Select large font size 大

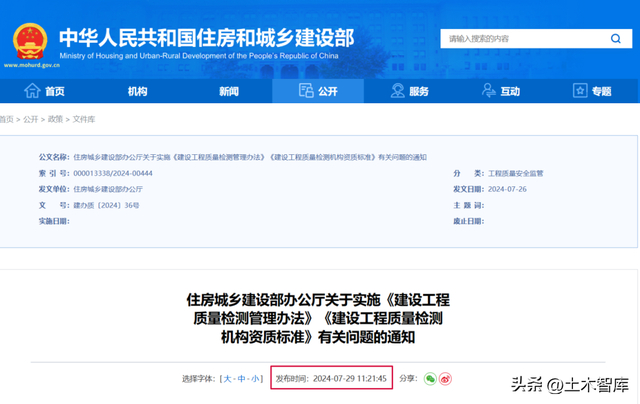[227, 379]
